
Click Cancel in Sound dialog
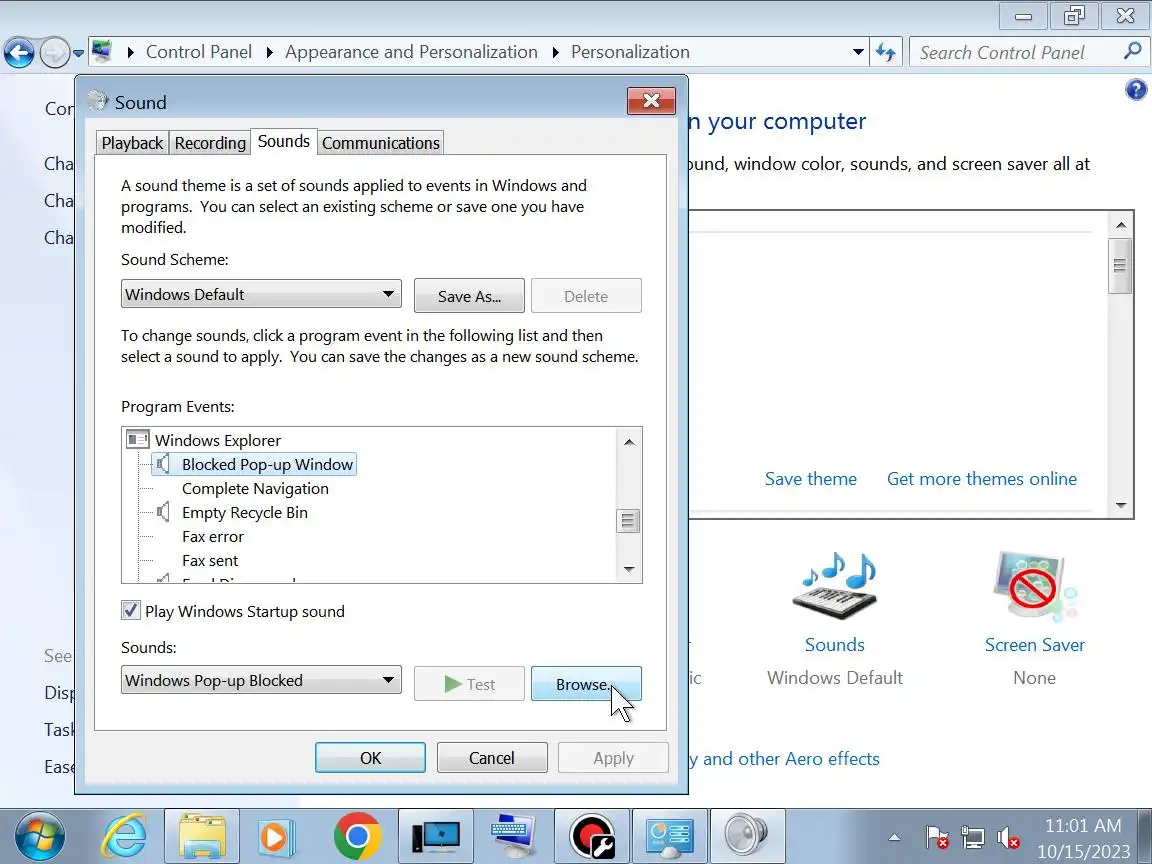pos(492,757)
